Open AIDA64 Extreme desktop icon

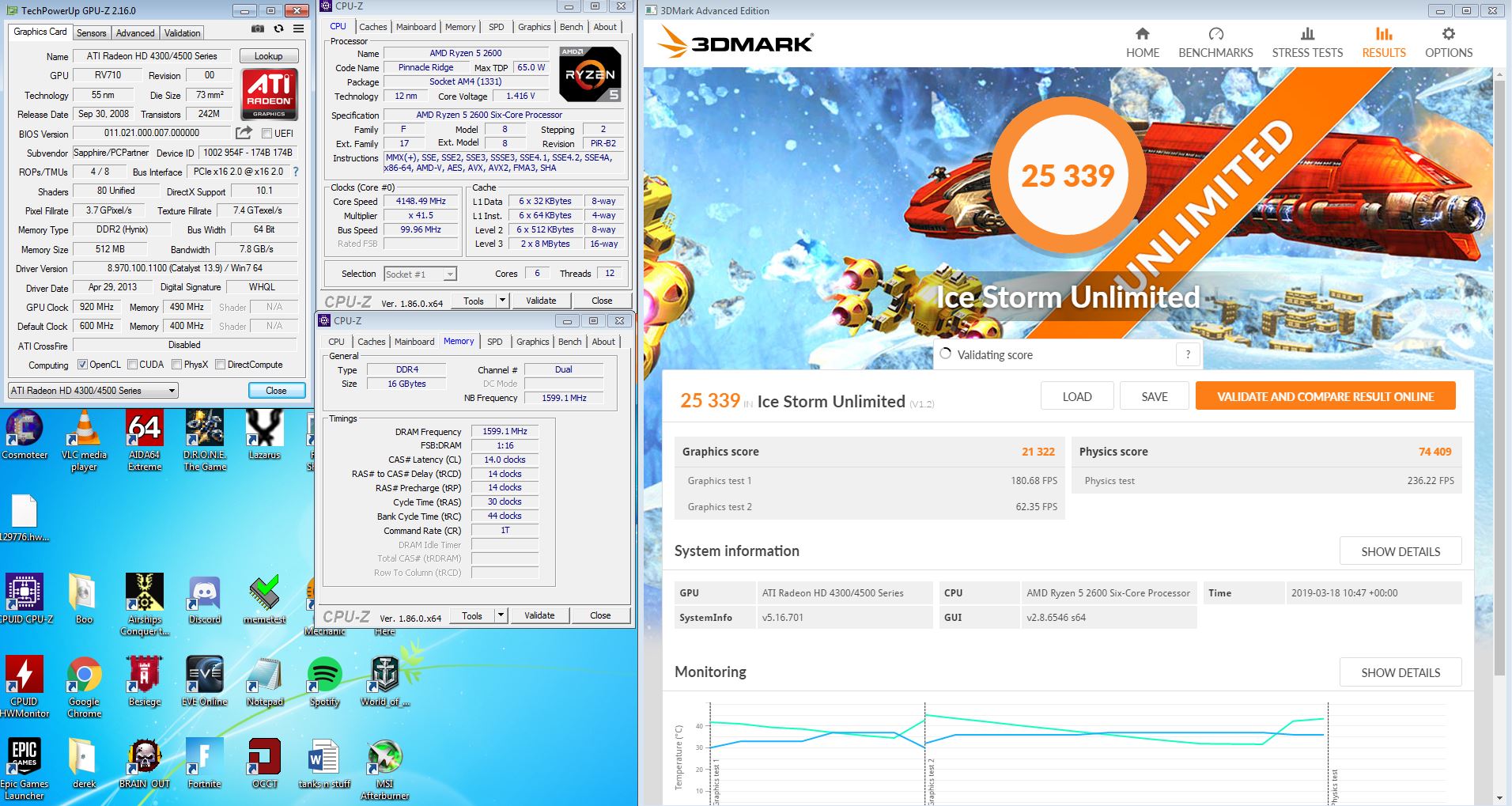(x=145, y=440)
